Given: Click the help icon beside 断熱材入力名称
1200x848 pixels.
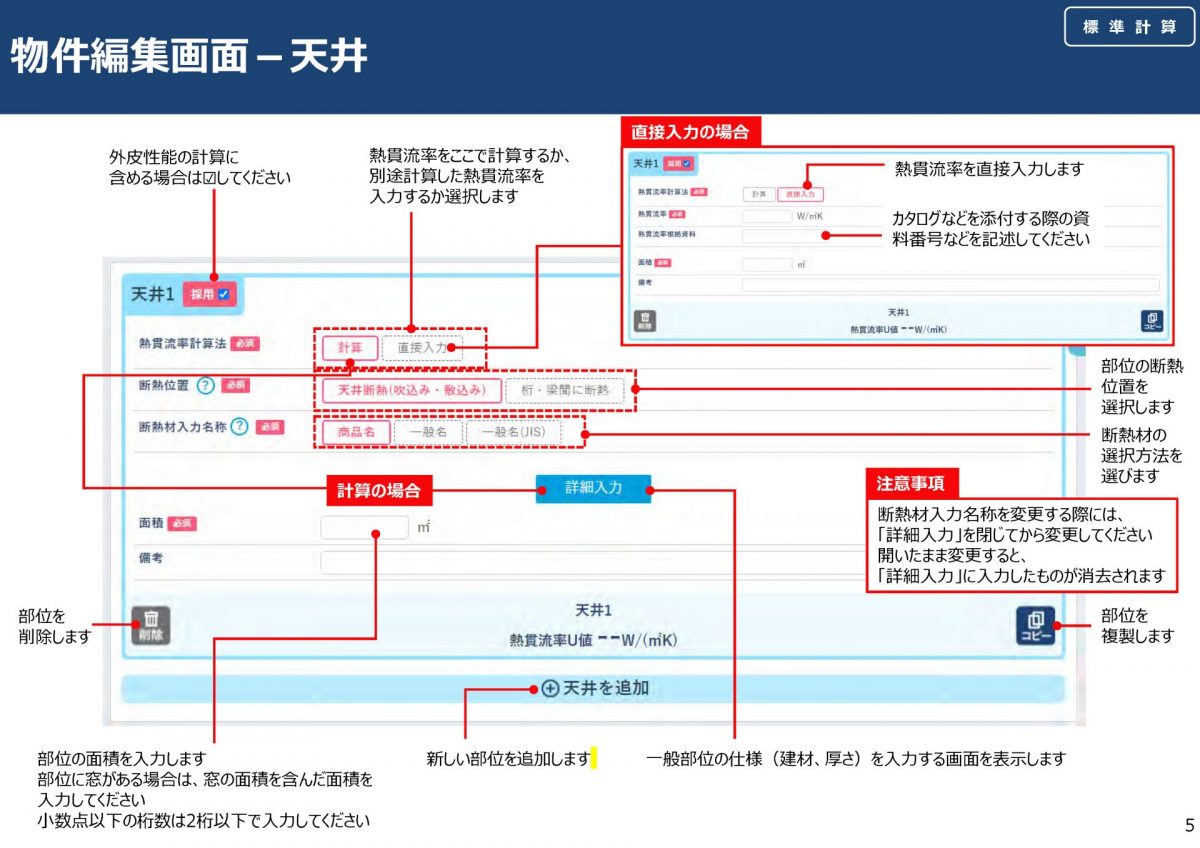Looking at the screenshot, I should click(239, 427).
